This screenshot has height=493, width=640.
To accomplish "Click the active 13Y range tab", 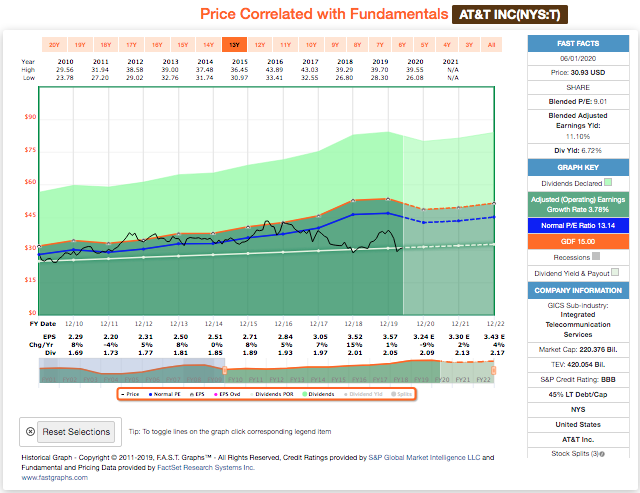I will [234, 45].
